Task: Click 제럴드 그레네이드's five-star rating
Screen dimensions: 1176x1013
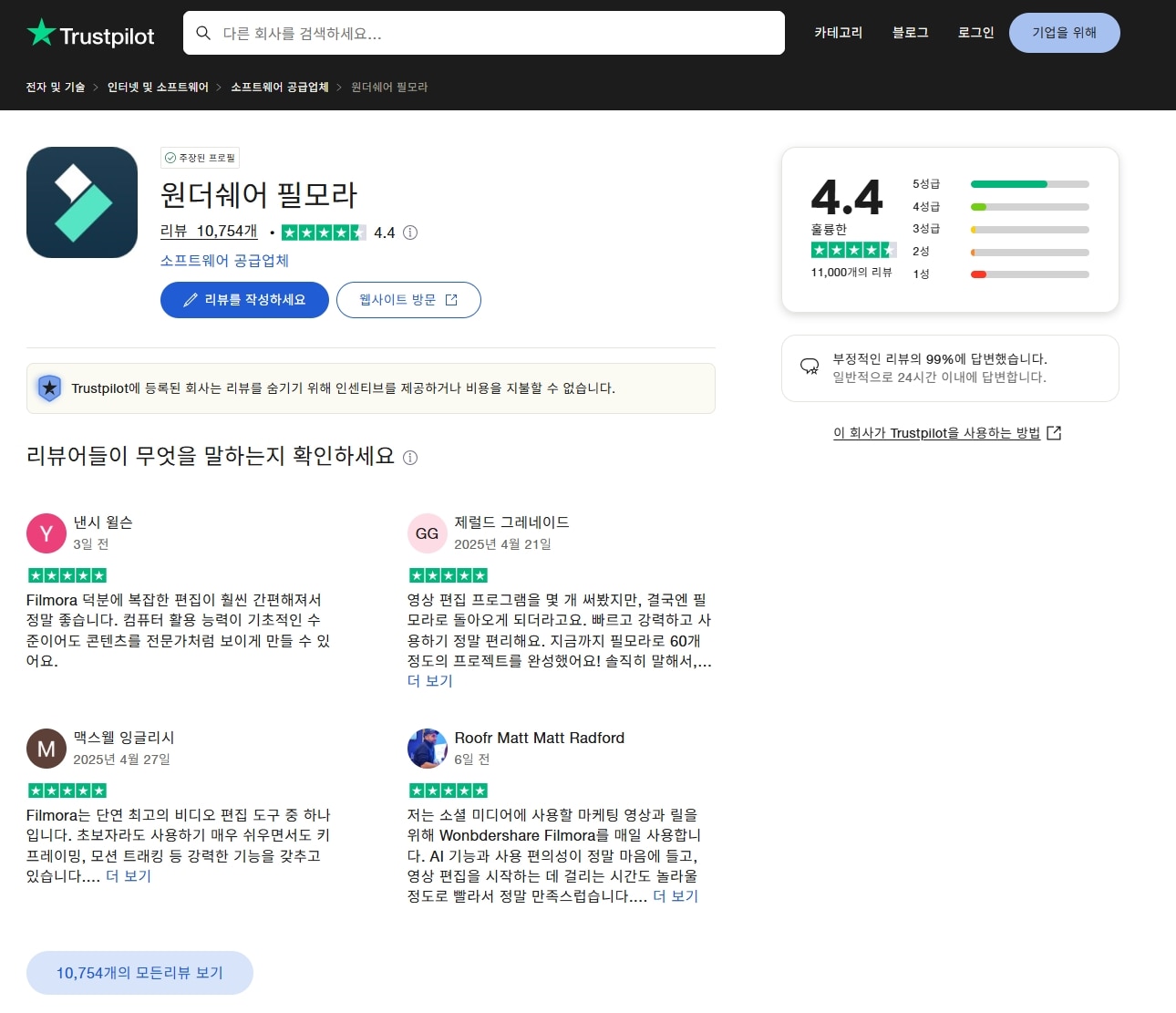Action: click(449, 575)
